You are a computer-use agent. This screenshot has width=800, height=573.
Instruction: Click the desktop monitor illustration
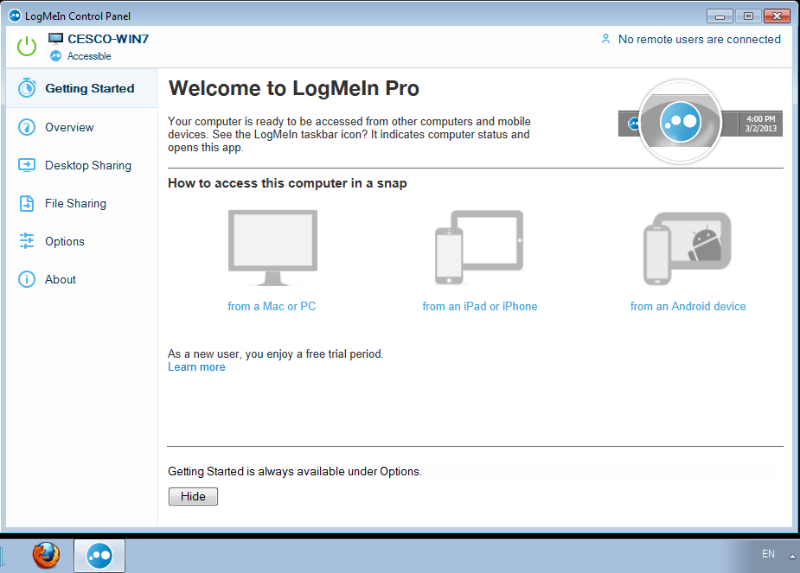272,247
